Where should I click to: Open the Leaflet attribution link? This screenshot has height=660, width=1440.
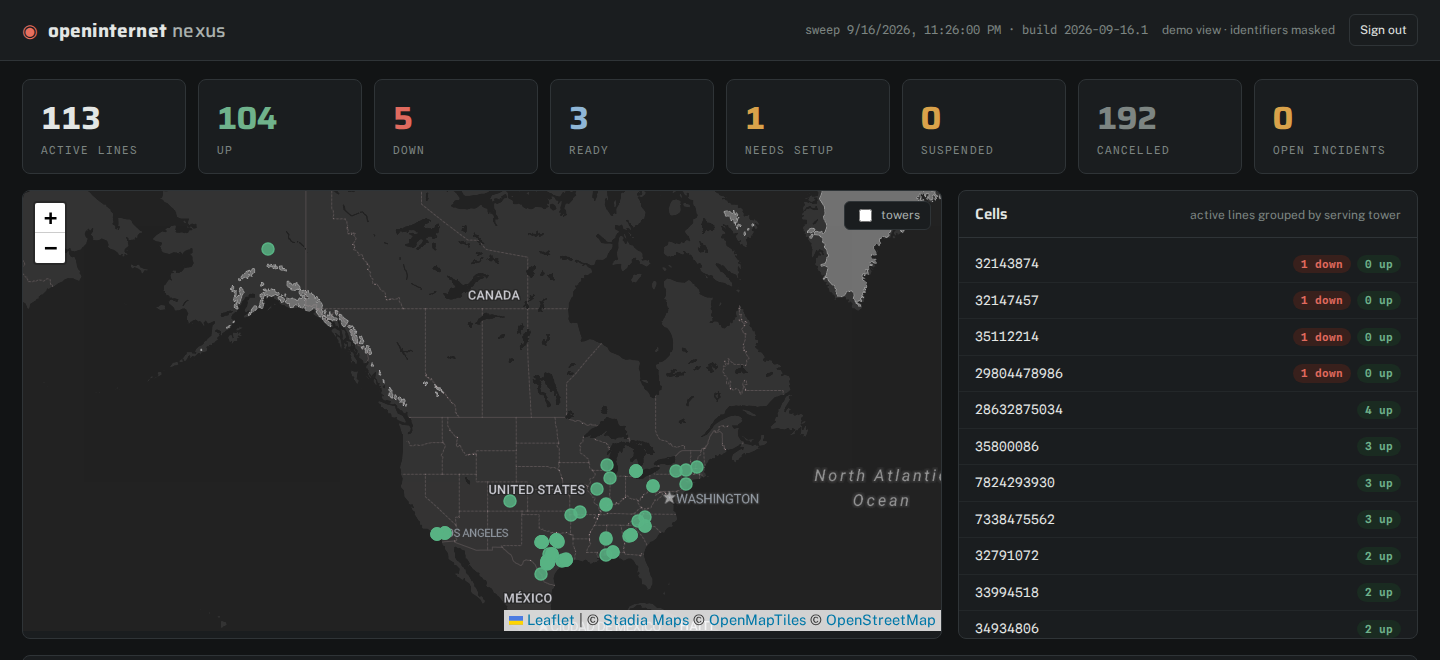[541, 620]
